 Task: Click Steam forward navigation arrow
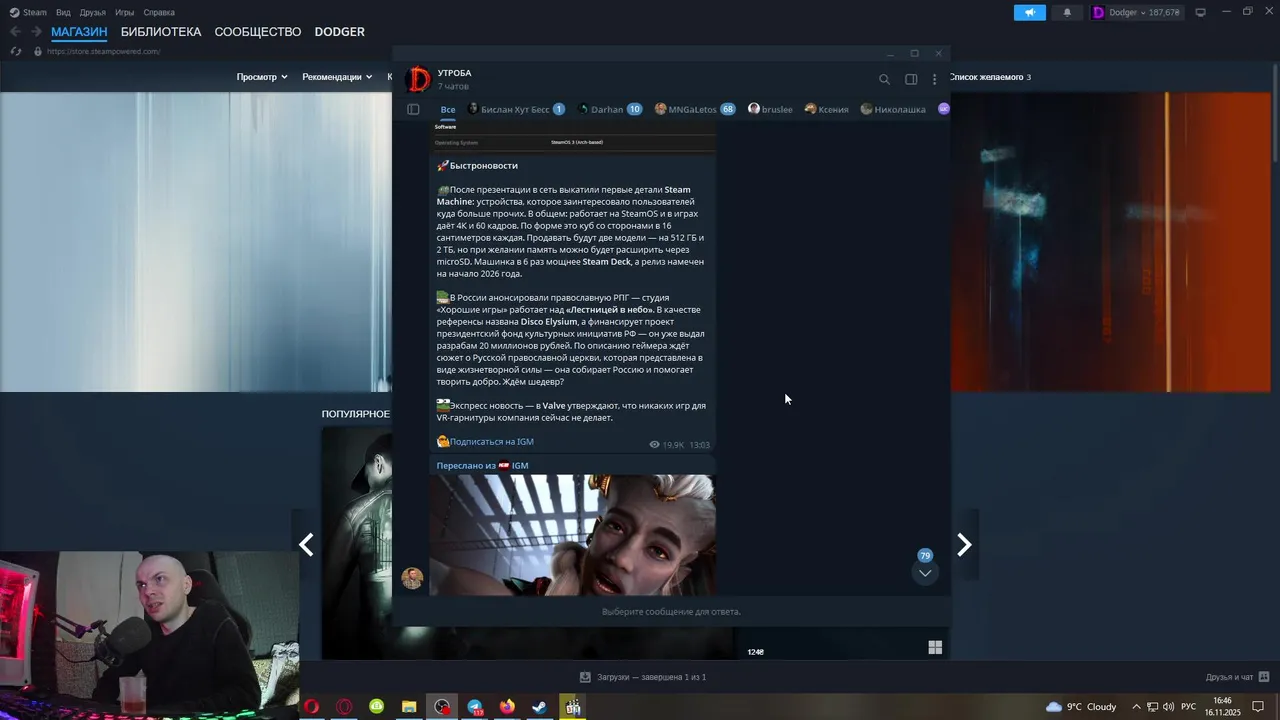pyautogui.click(x=36, y=32)
